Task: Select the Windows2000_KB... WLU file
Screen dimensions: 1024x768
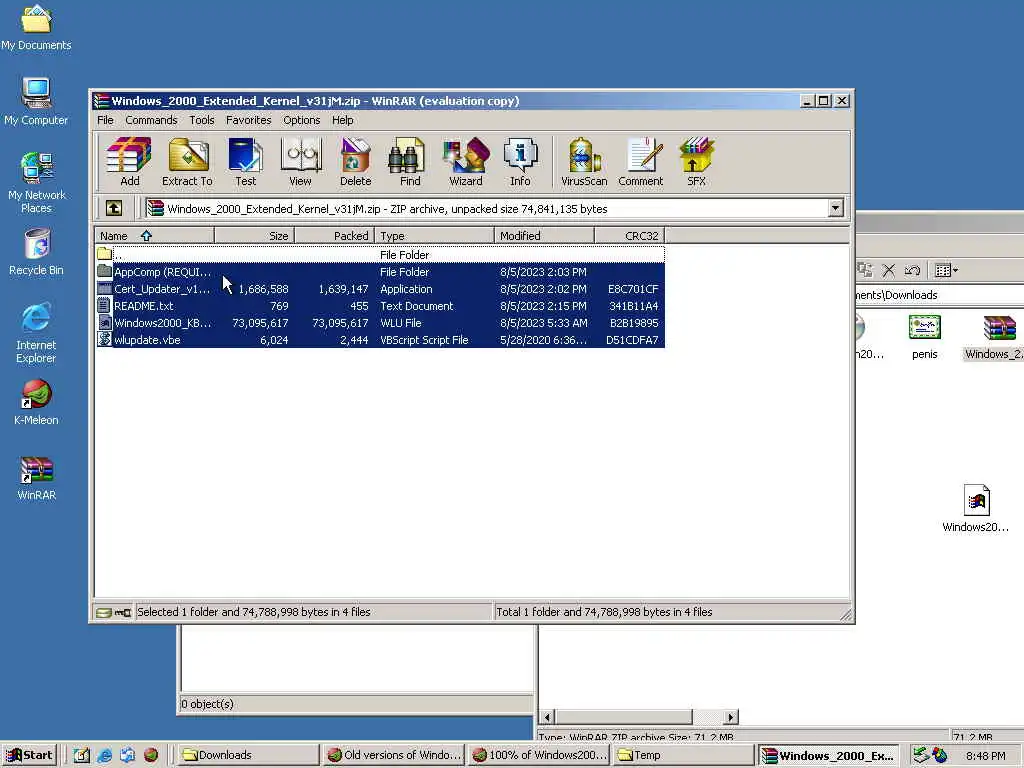Action: point(380,323)
